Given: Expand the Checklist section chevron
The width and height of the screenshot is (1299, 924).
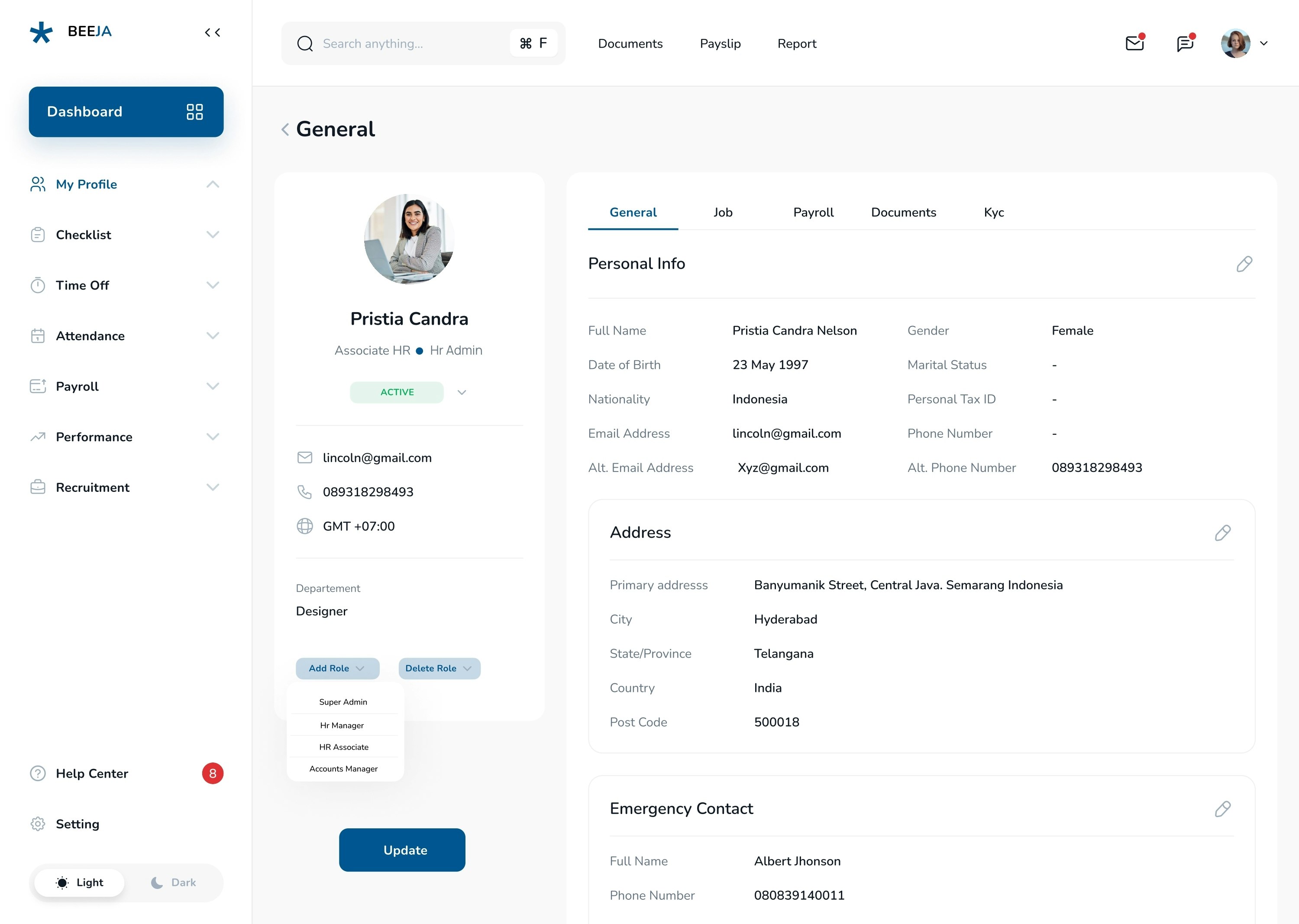Looking at the screenshot, I should (x=213, y=235).
